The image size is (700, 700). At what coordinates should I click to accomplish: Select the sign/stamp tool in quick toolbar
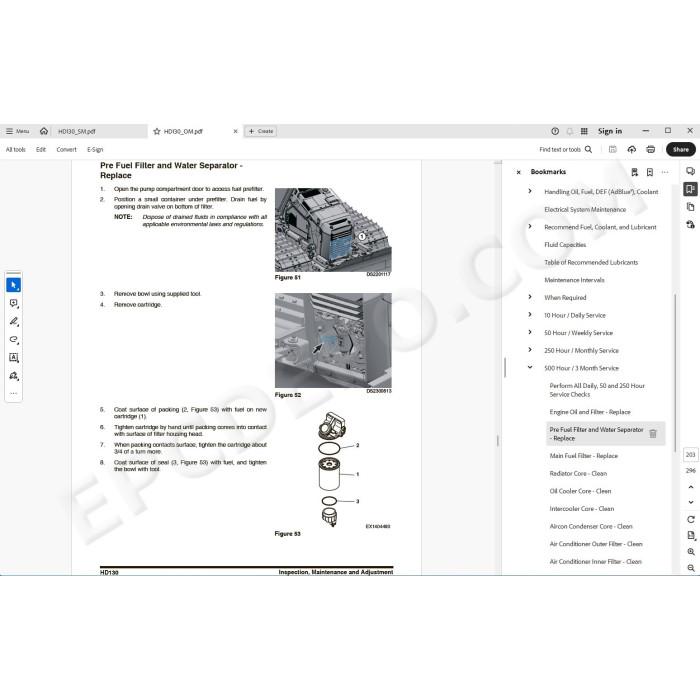coord(13,376)
